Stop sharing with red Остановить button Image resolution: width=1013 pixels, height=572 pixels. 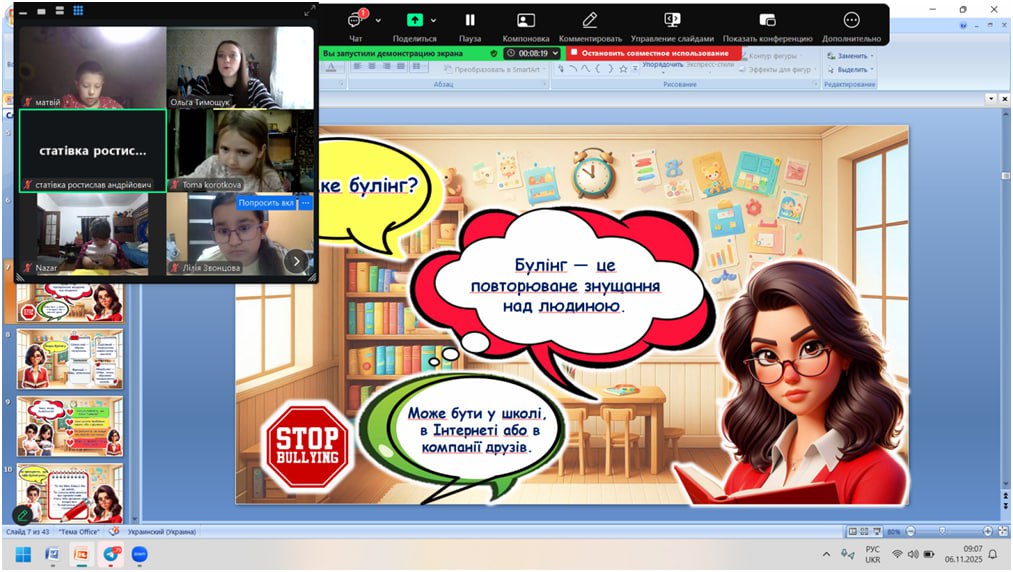point(654,53)
